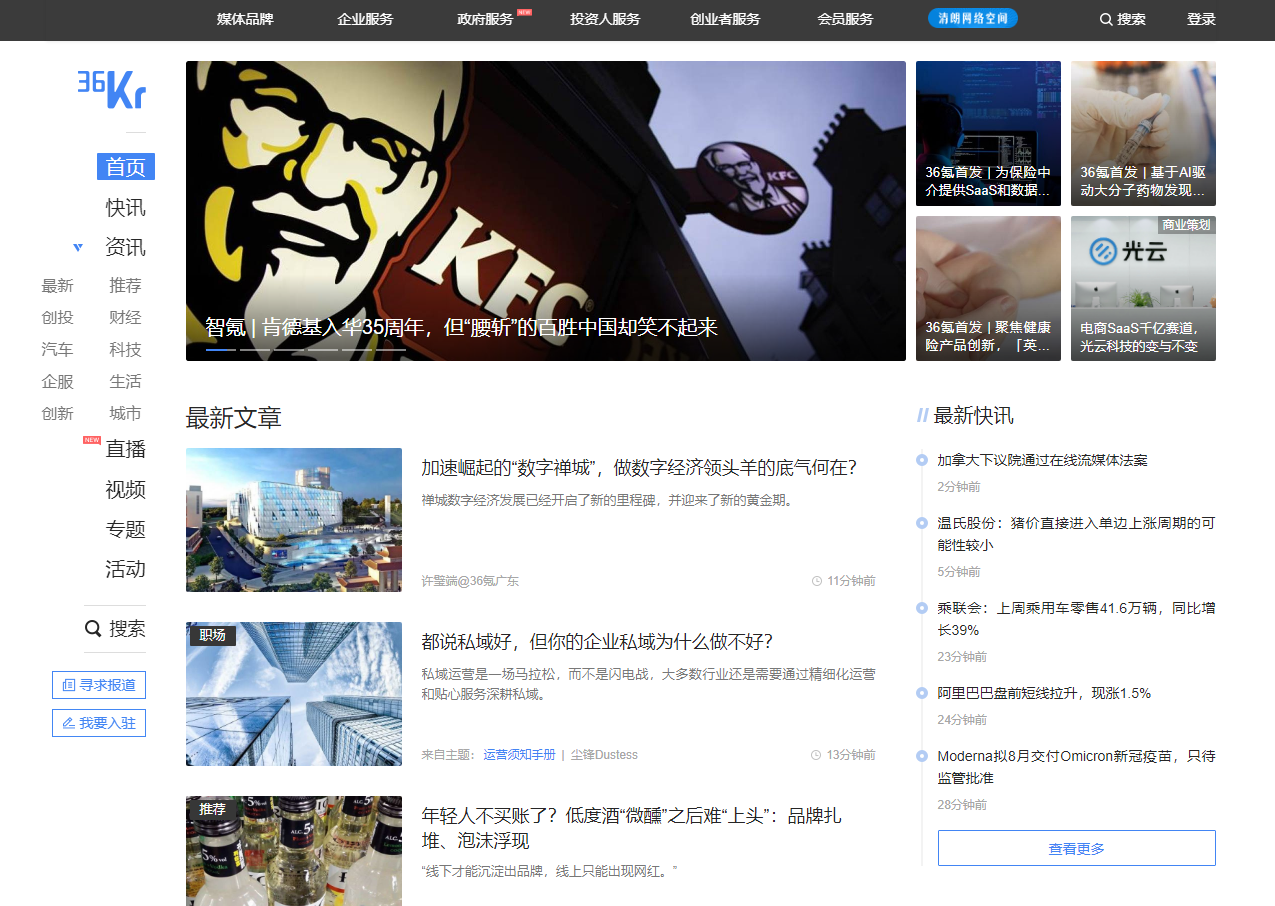Image resolution: width=1275 pixels, height=906 pixels.
Task: Expand 资讯 with the blue triangle arrow
Action: click(78, 247)
